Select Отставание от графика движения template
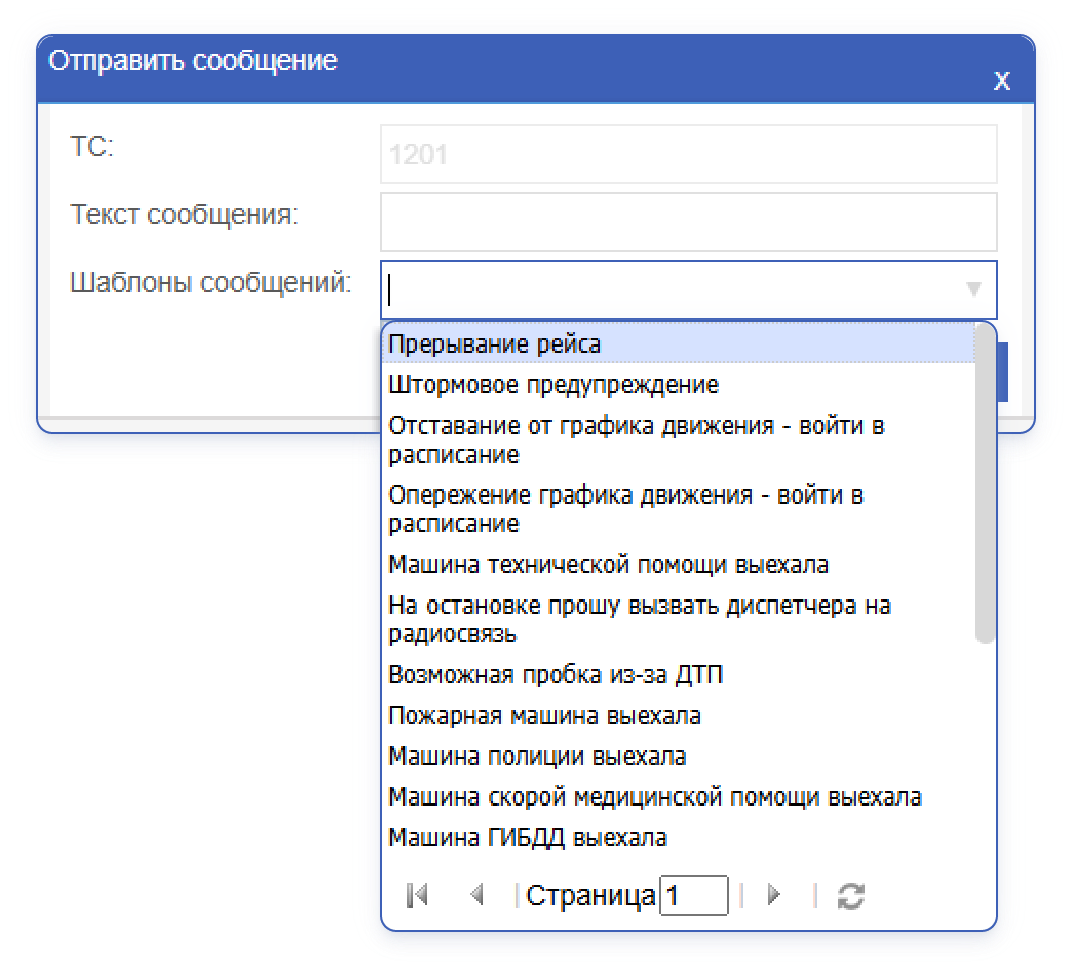 600,438
